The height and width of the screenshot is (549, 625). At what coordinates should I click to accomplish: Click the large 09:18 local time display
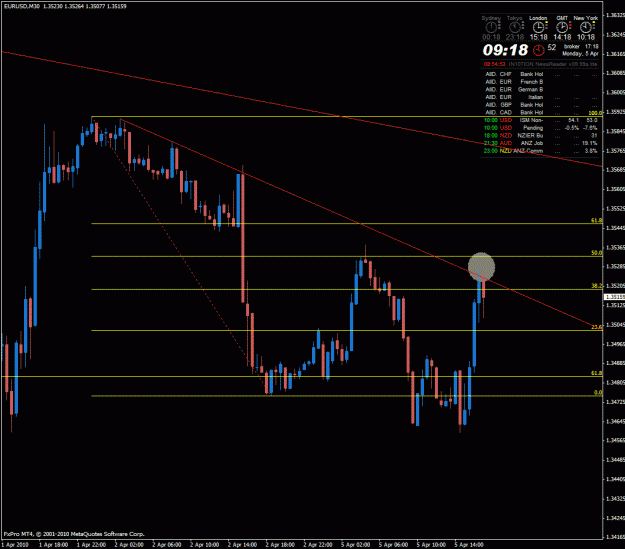pos(505,50)
